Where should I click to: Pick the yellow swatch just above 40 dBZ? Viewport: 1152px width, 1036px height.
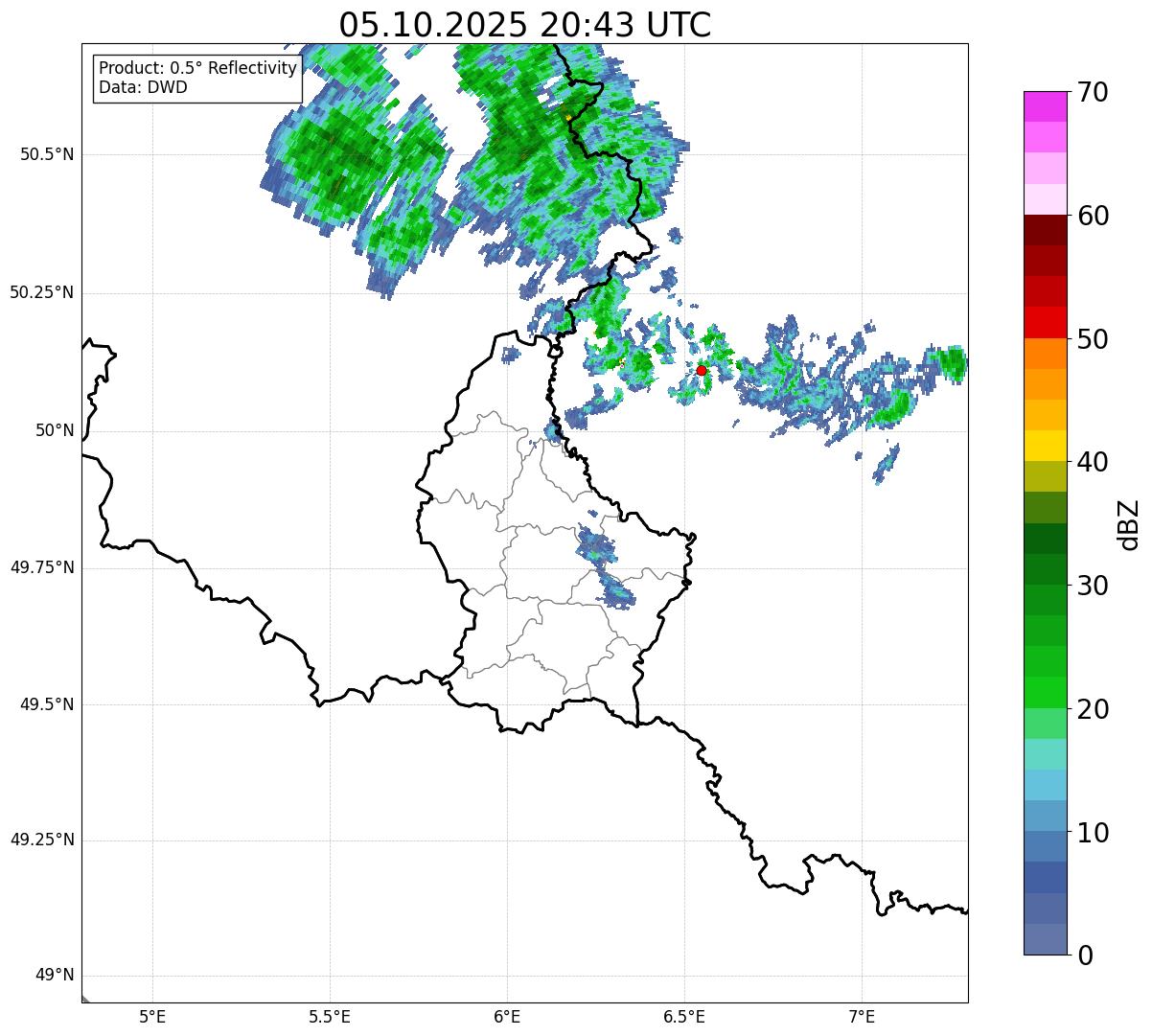pos(1046,447)
